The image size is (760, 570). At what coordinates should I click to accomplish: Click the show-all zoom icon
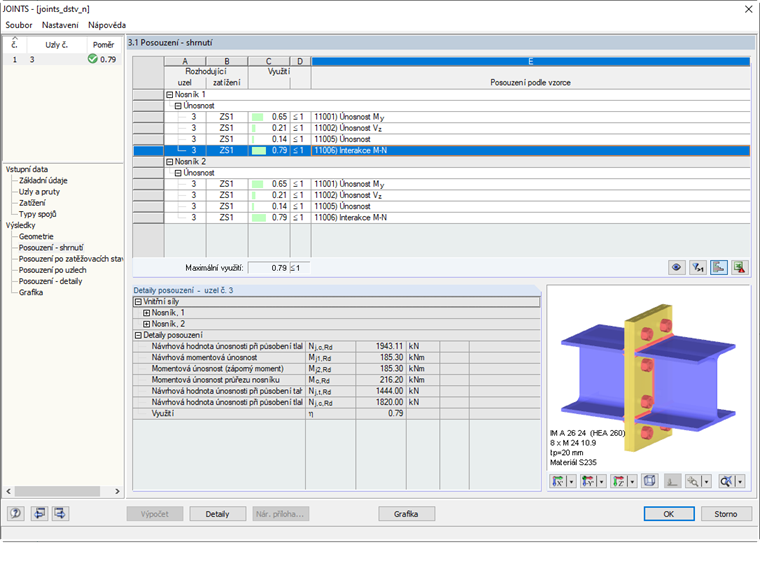(726, 481)
